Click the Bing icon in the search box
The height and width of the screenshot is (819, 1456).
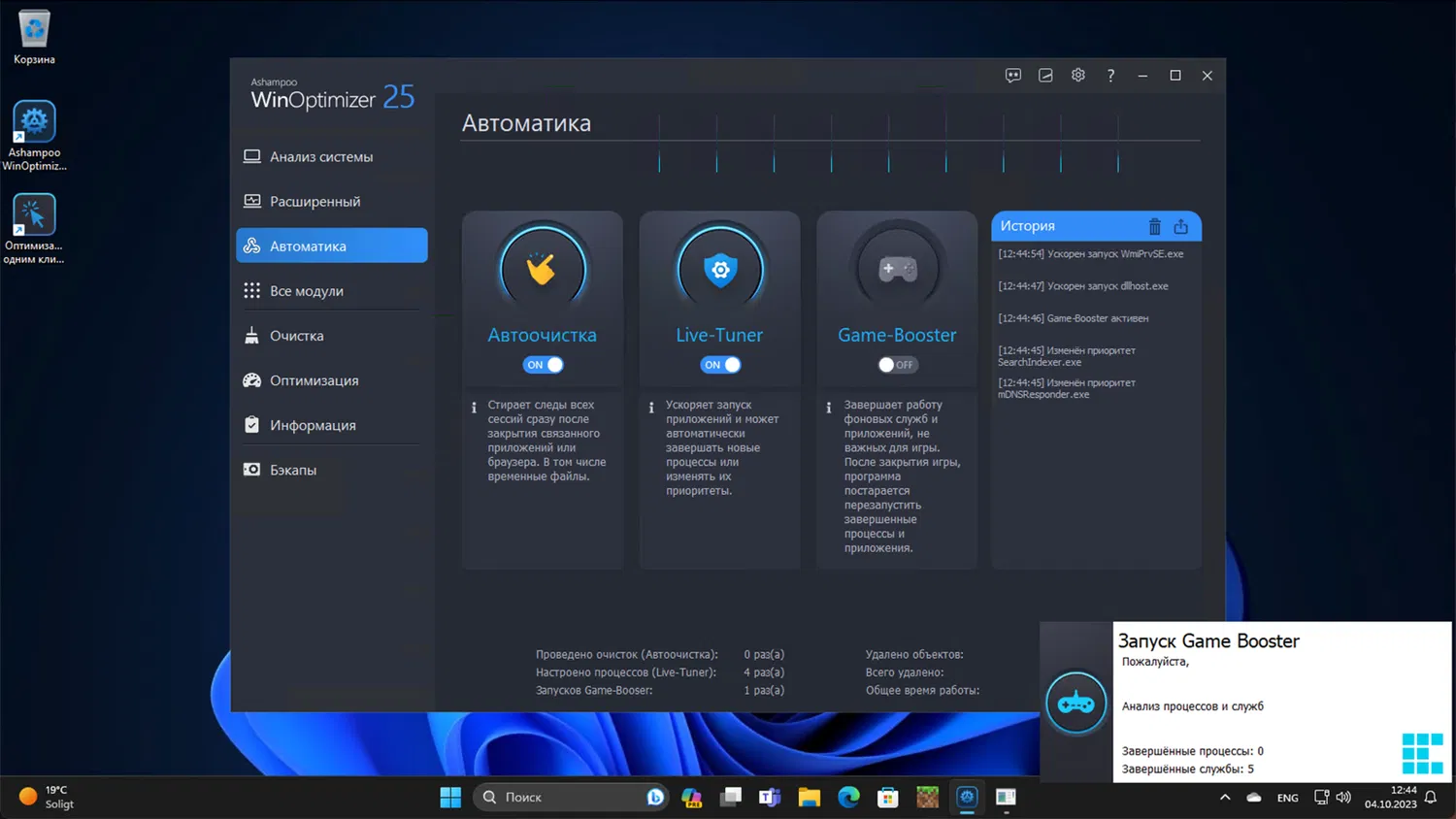(x=655, y=798)
